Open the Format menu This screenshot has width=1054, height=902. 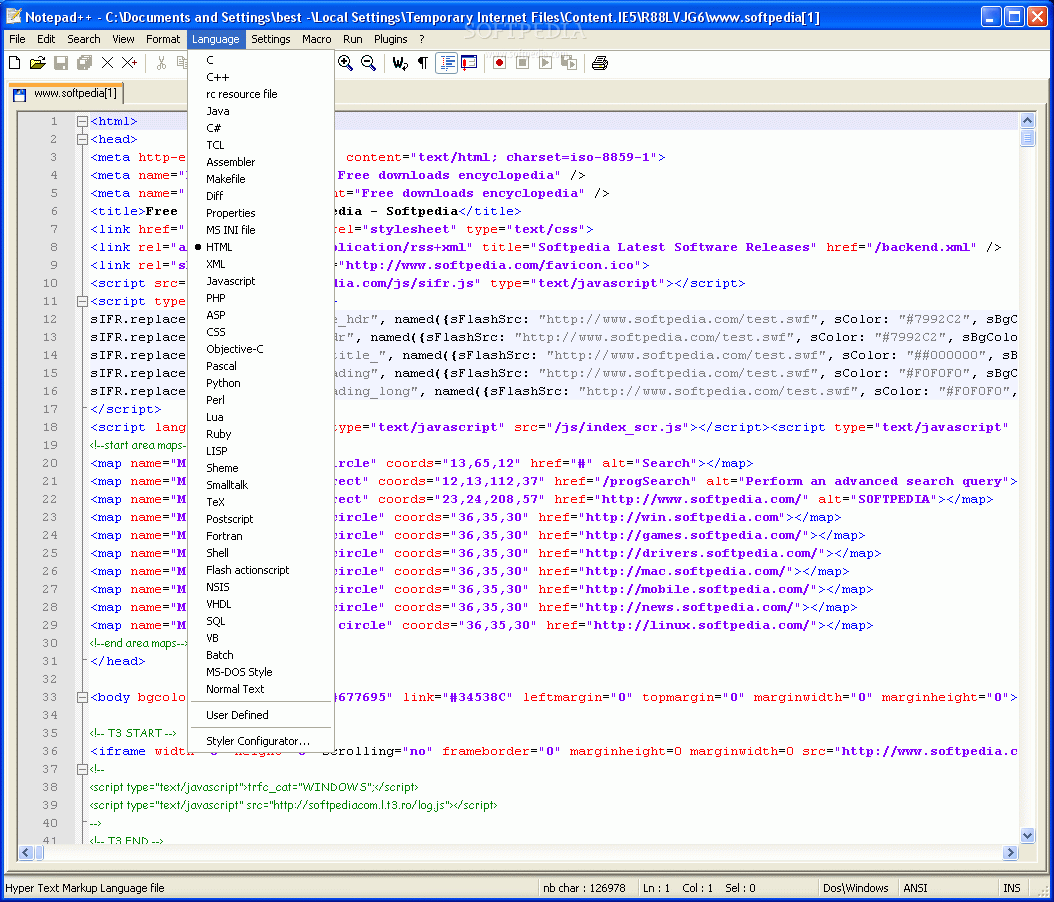pyautogui.click(x=163, y=39)
